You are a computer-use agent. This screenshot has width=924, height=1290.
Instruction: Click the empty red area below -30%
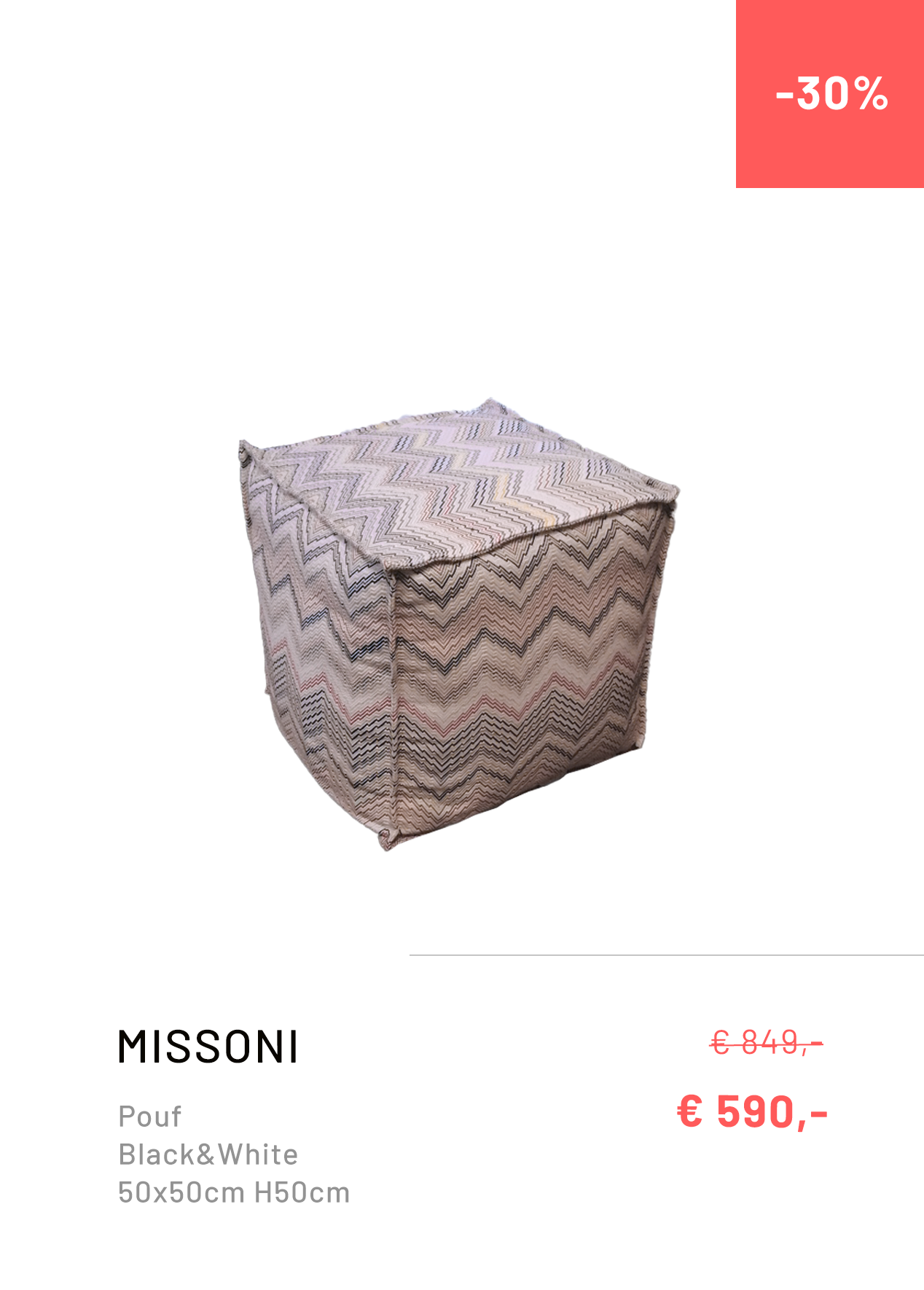pos(830,155)
